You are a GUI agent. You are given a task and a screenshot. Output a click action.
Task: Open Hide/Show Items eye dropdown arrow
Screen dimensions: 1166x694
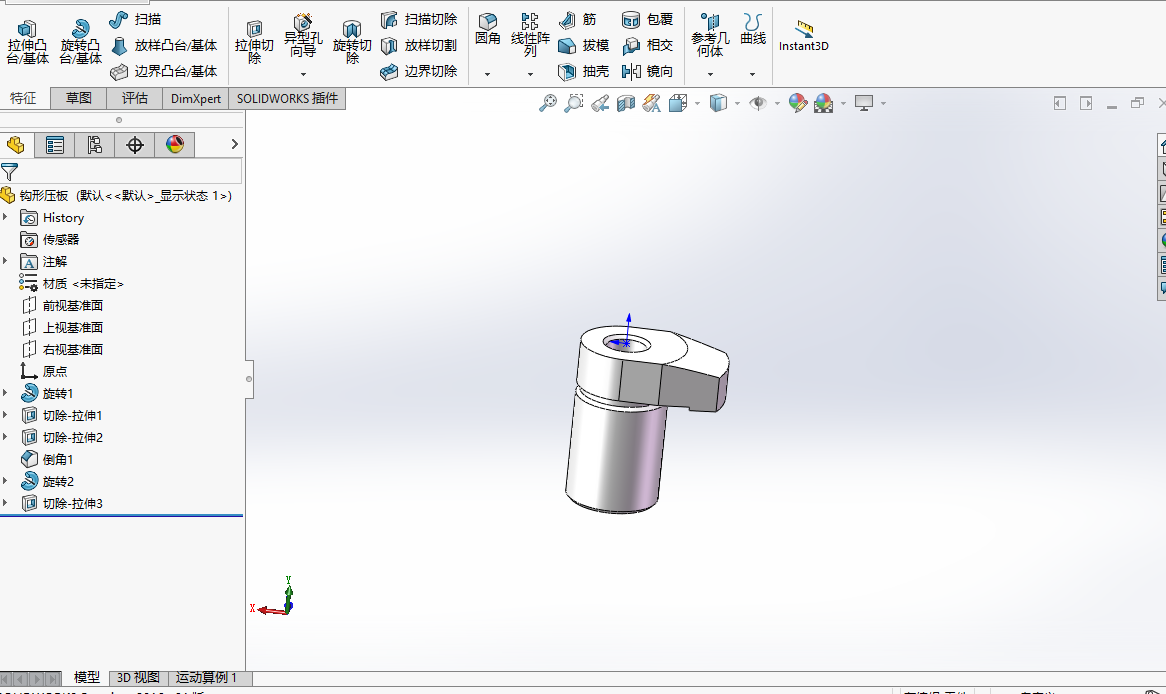pyautogui.click(x=777, y=103)
